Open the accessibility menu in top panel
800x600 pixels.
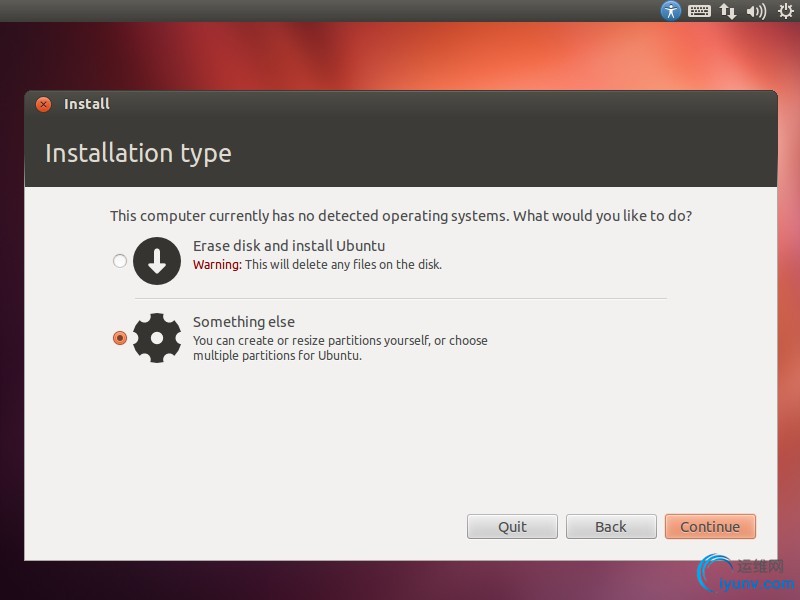pyautogui.click(x=671, y=10)
